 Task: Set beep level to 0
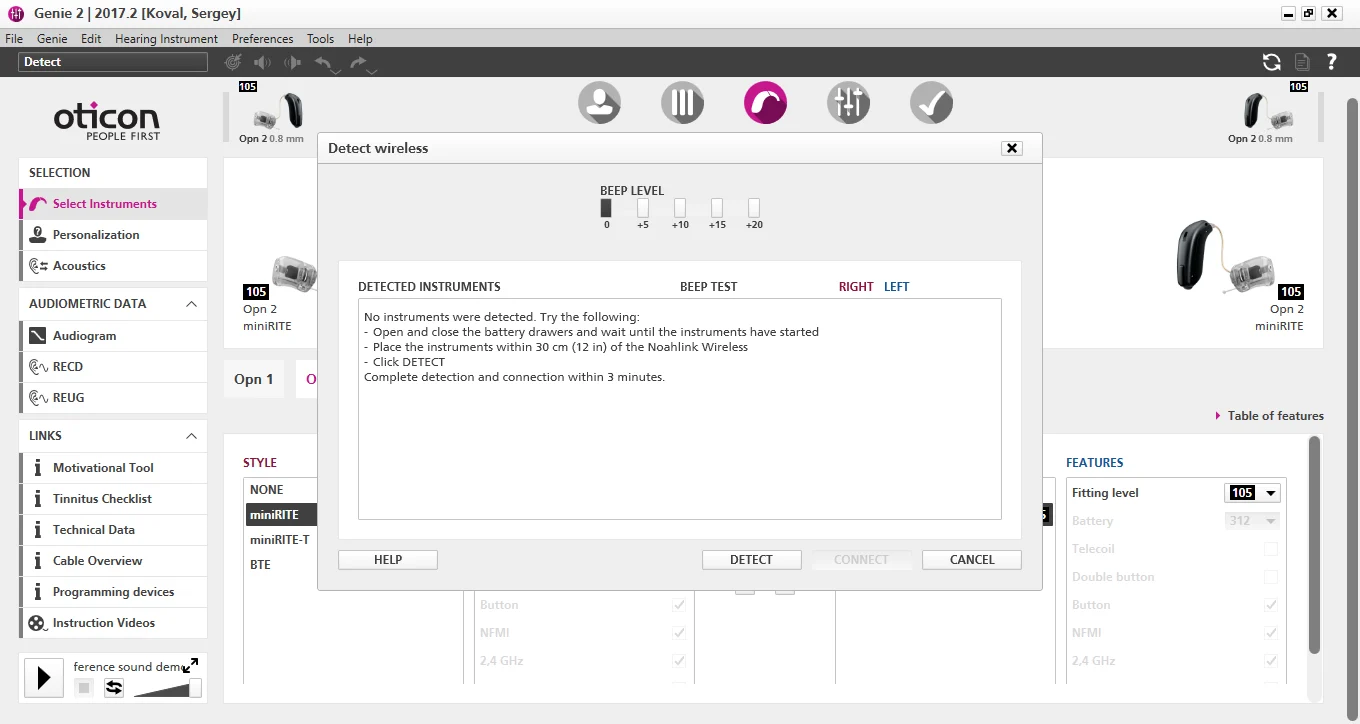pos(606,208)
